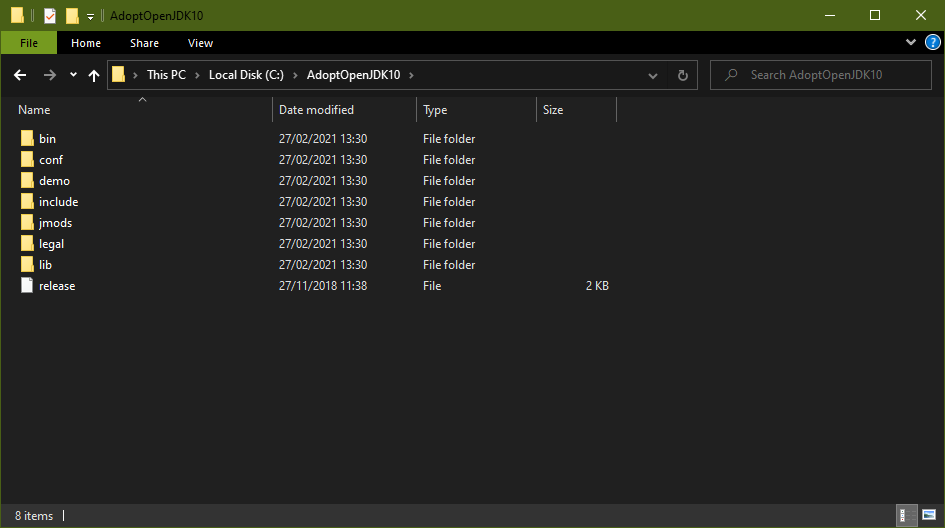Image resolution: width=945 pixels, height=528 pixels.
Task: Click the 8 items status text
Action: pos(34,516)
